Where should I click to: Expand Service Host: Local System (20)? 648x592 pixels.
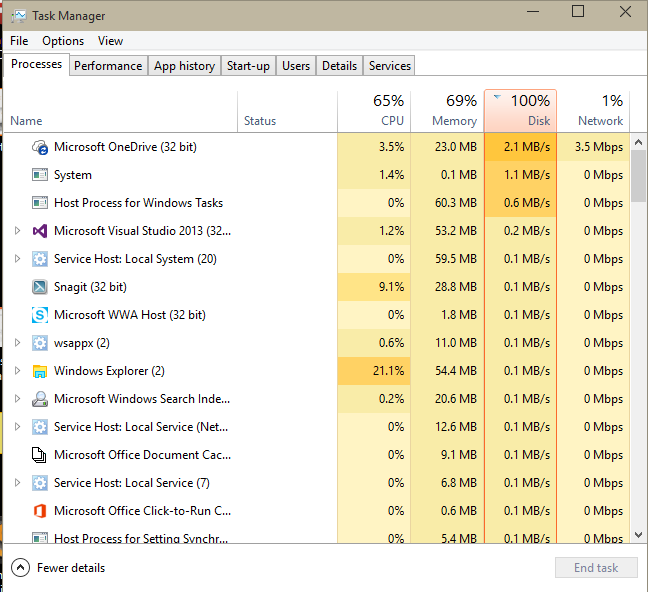(x=17, y=259)
